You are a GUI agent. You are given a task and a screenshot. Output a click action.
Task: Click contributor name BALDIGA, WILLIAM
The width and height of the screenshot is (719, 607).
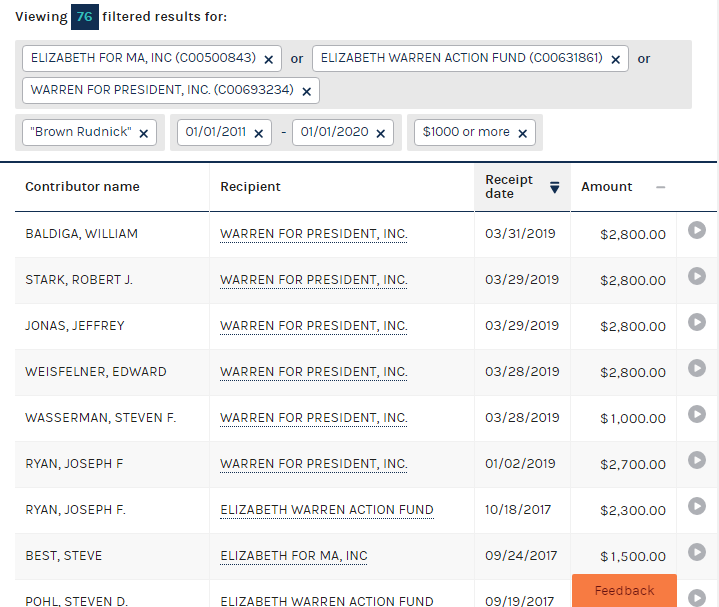[82, 234]
